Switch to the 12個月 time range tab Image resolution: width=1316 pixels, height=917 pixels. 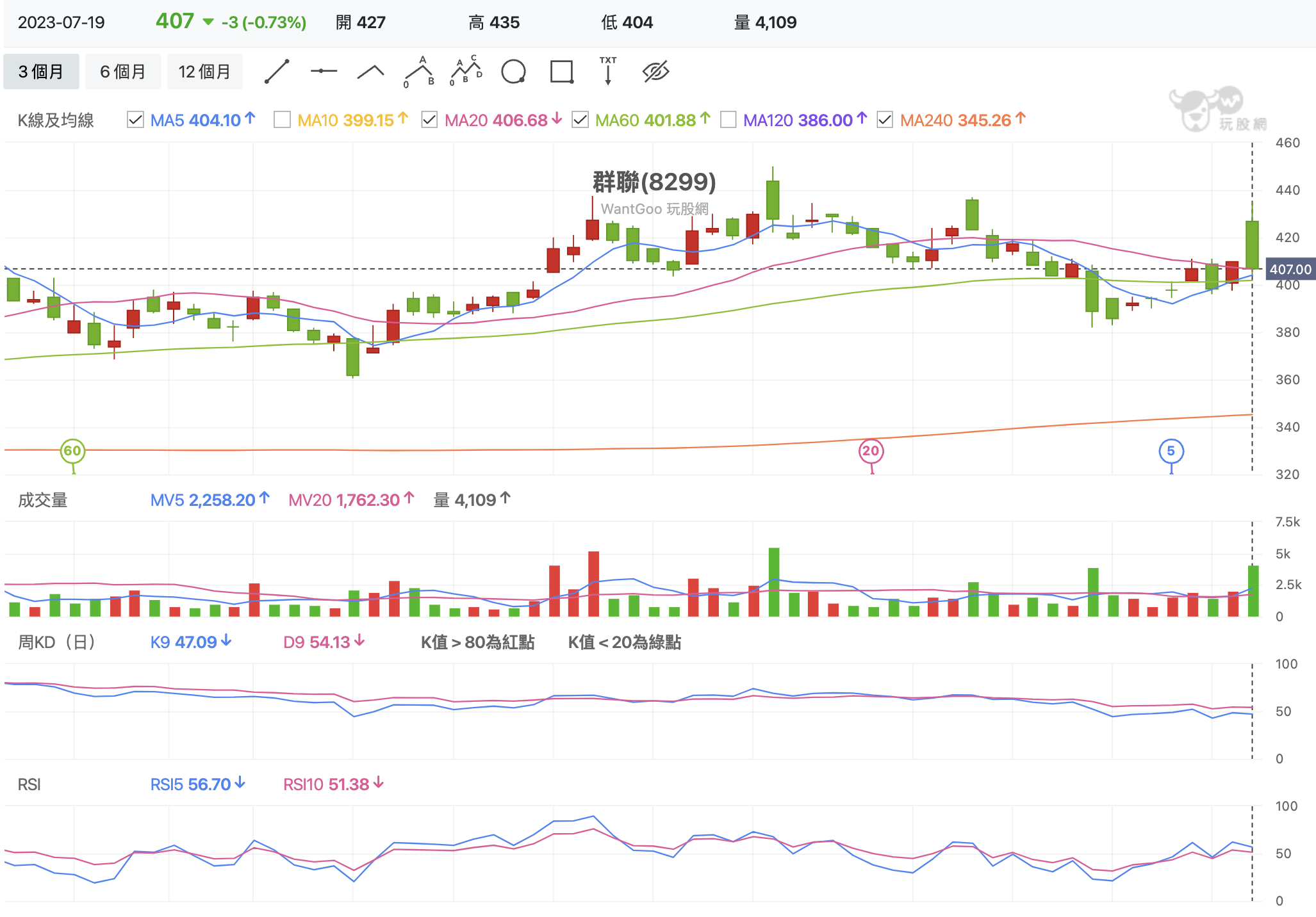[204, 72]
